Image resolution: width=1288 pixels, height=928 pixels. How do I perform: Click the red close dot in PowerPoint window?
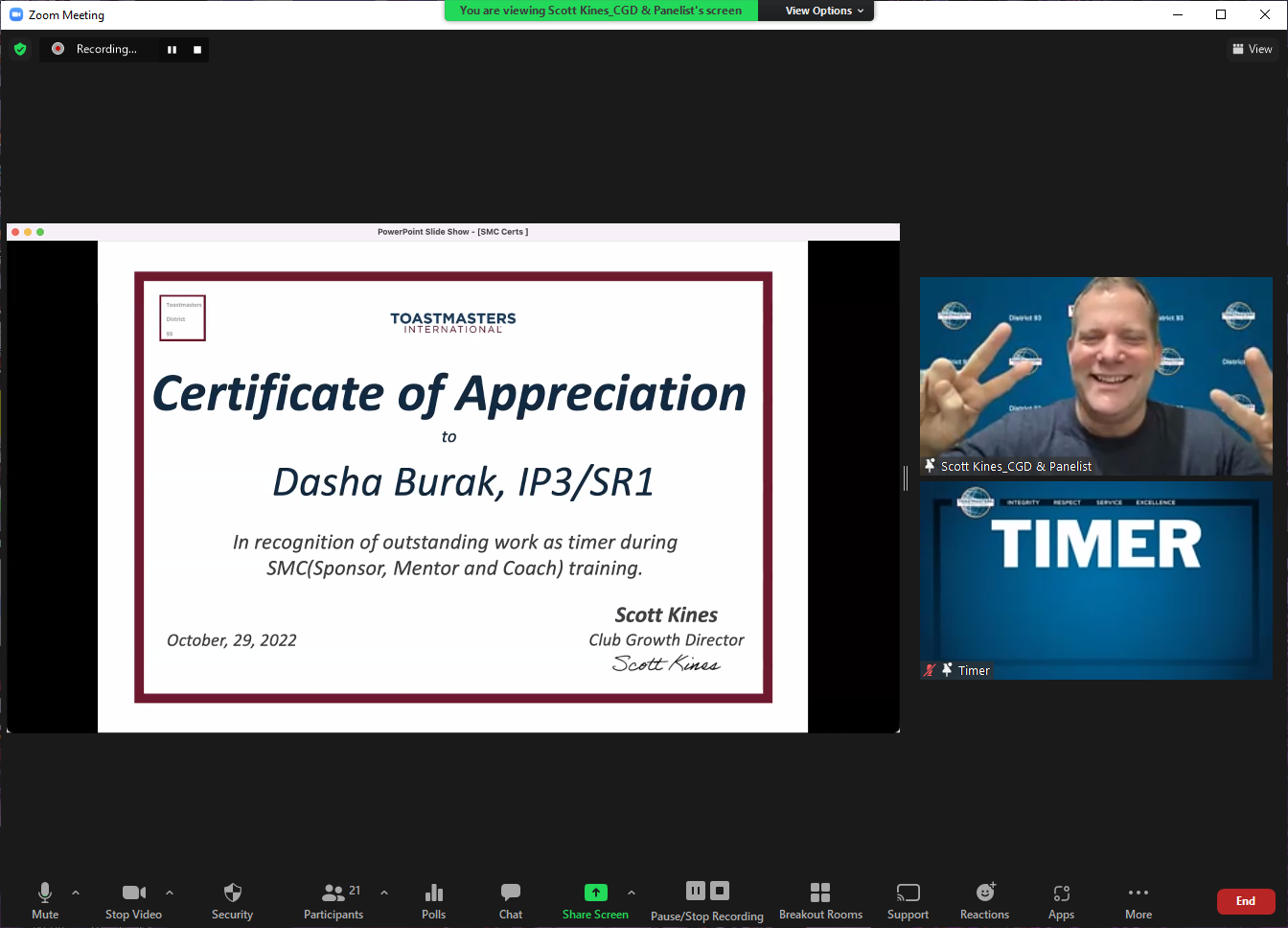tap(15, 232)
